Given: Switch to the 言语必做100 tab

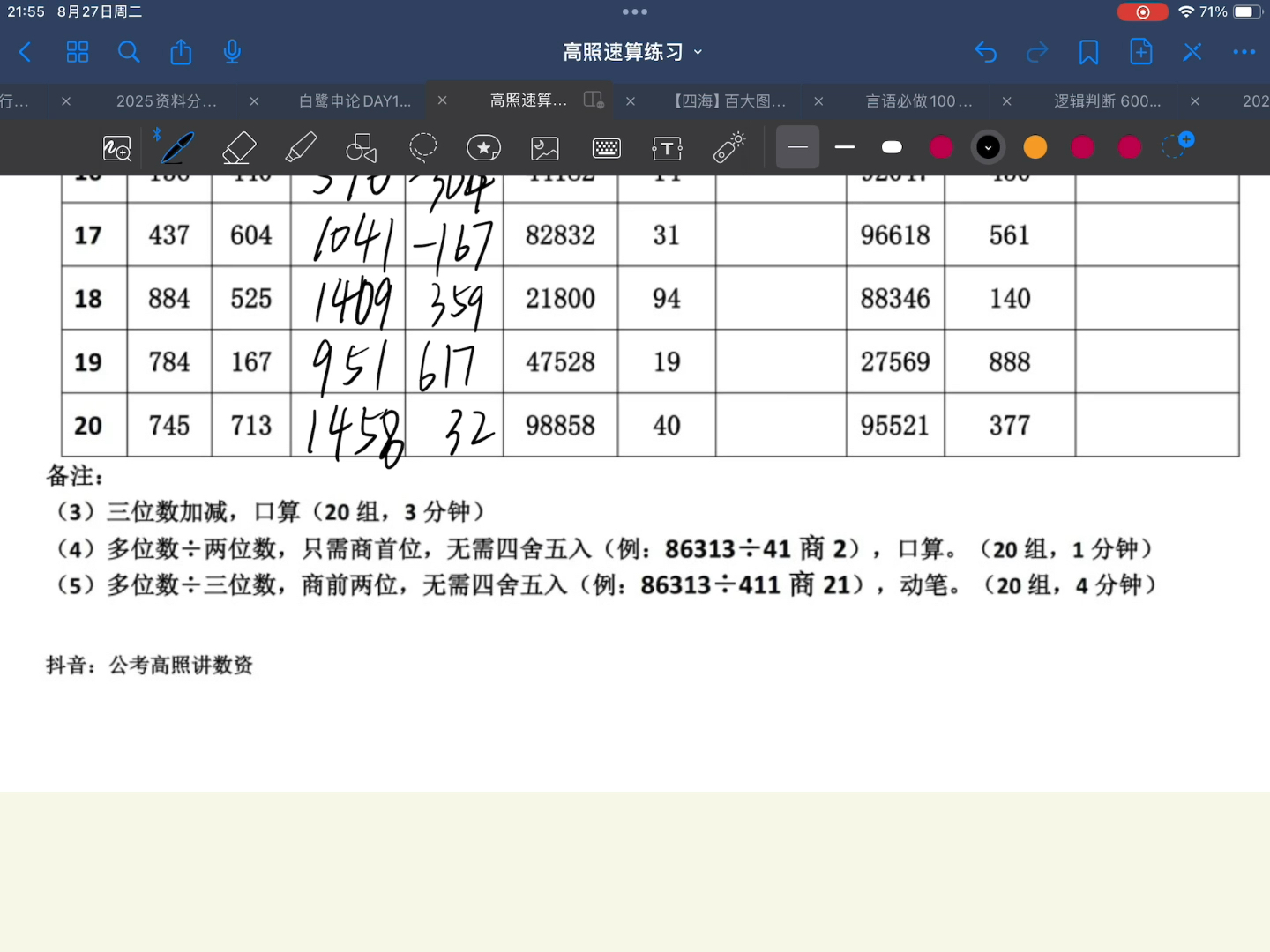Looking at the screenshot, I should 919,101.
